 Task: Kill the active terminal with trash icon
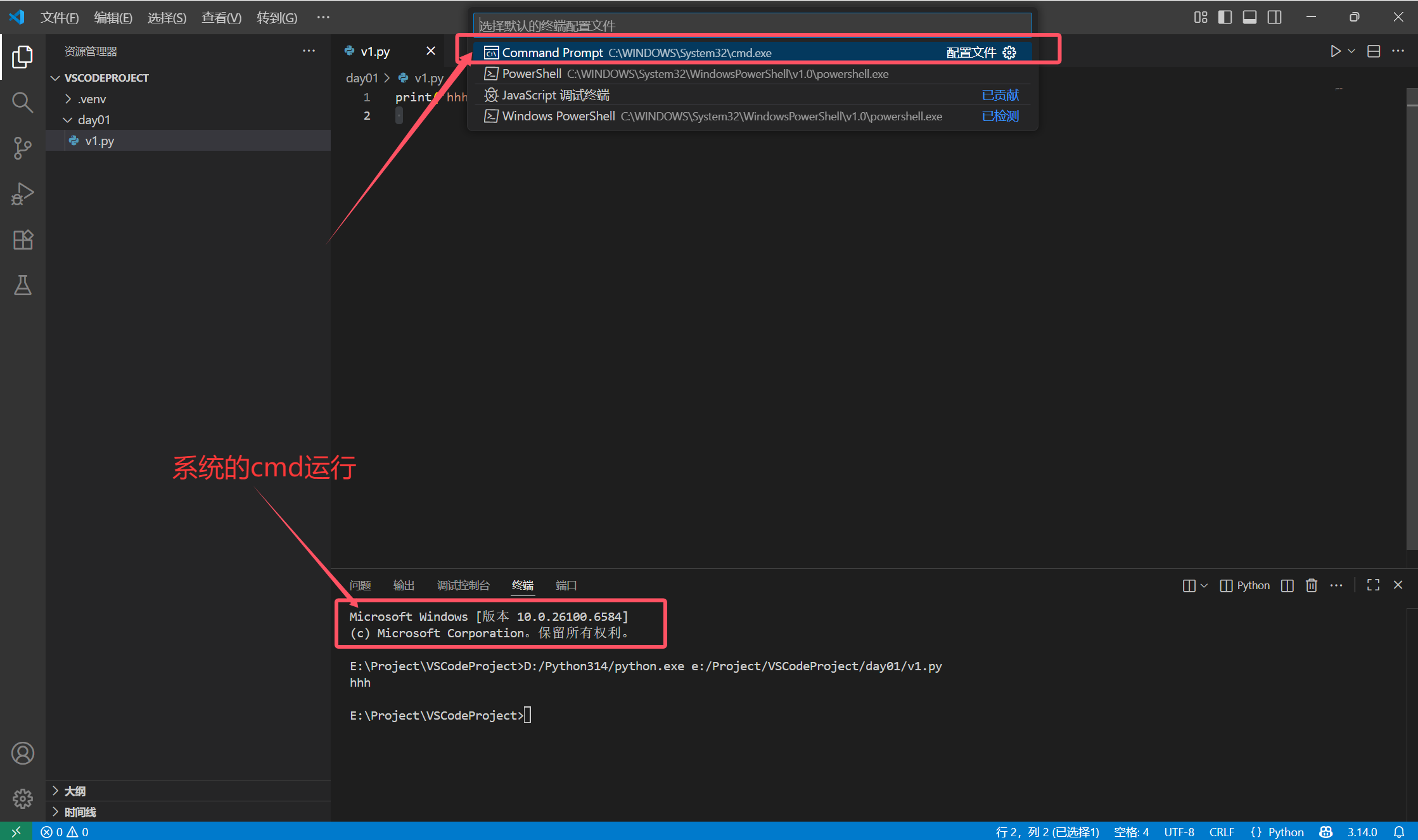point(1311,585)
